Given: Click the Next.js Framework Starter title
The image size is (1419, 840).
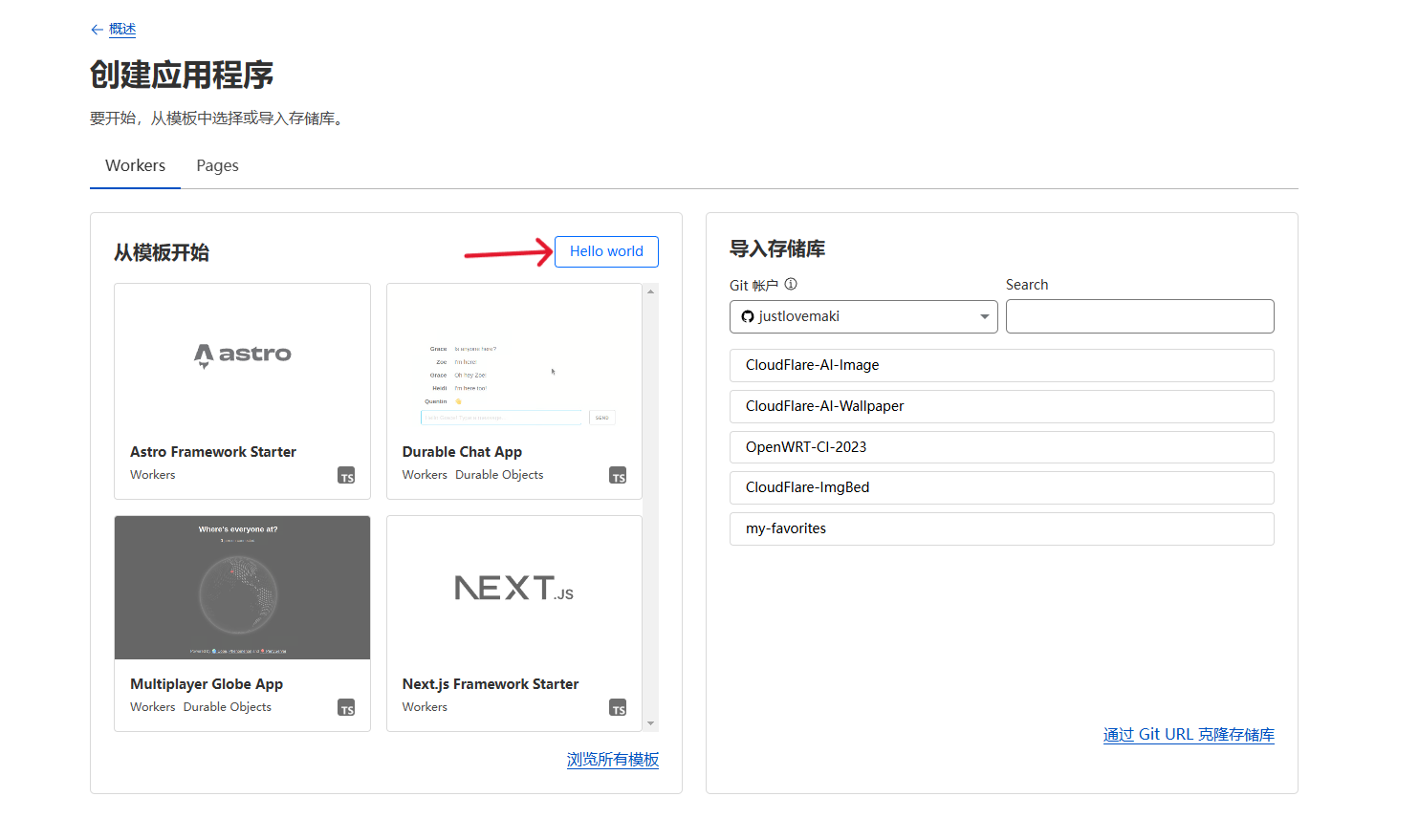Looking at the screenshot, I should (x=491, y=684).
